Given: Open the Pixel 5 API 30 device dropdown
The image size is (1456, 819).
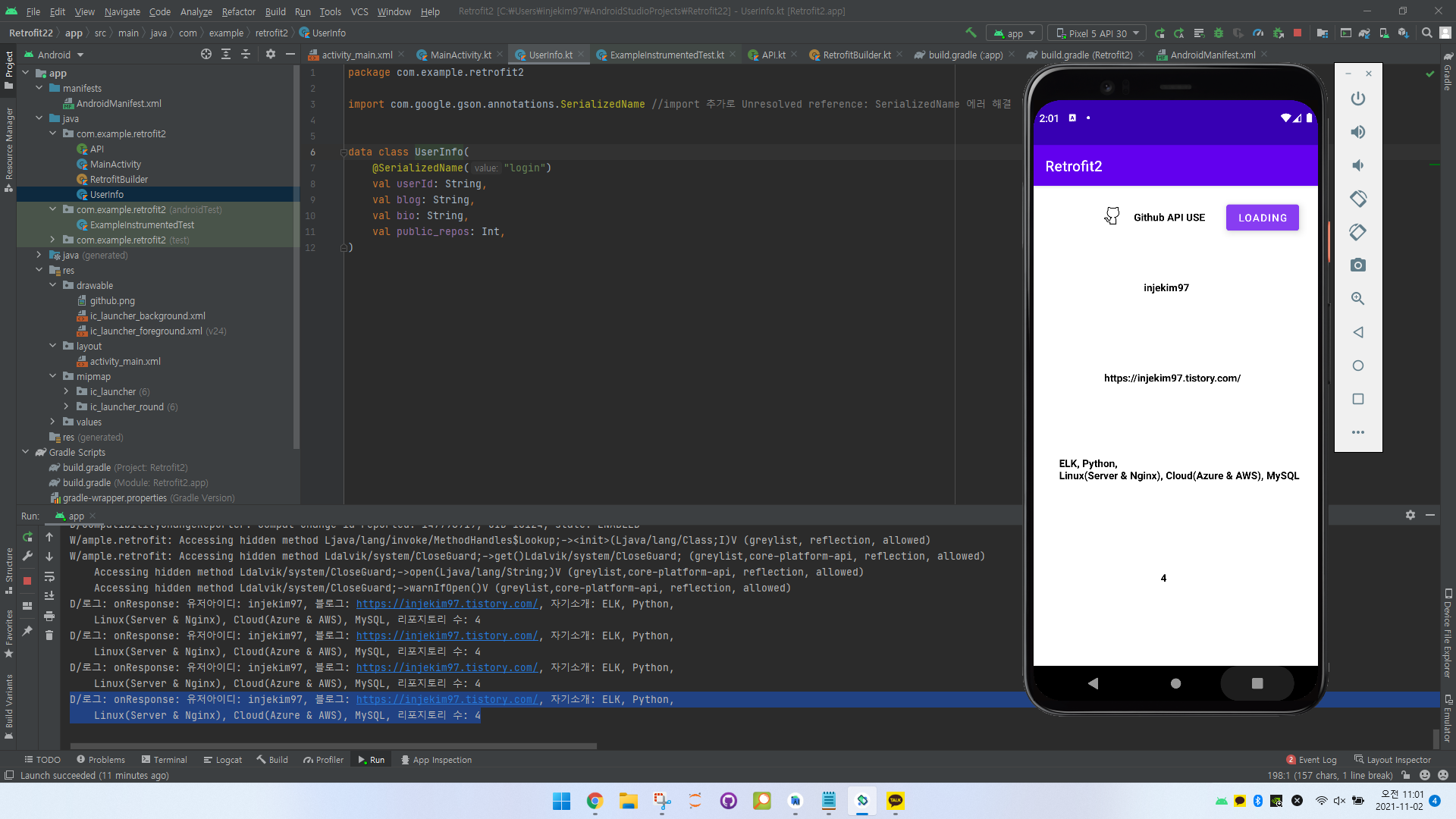Looking at the screenshot, I should [1097, 33].
